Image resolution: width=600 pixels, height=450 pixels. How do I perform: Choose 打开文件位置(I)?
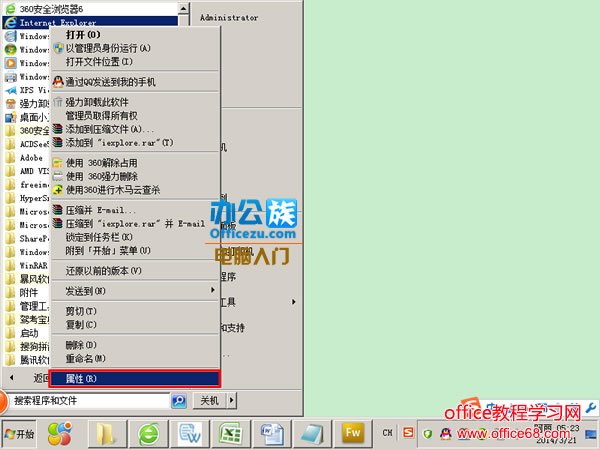pos(135,62)
